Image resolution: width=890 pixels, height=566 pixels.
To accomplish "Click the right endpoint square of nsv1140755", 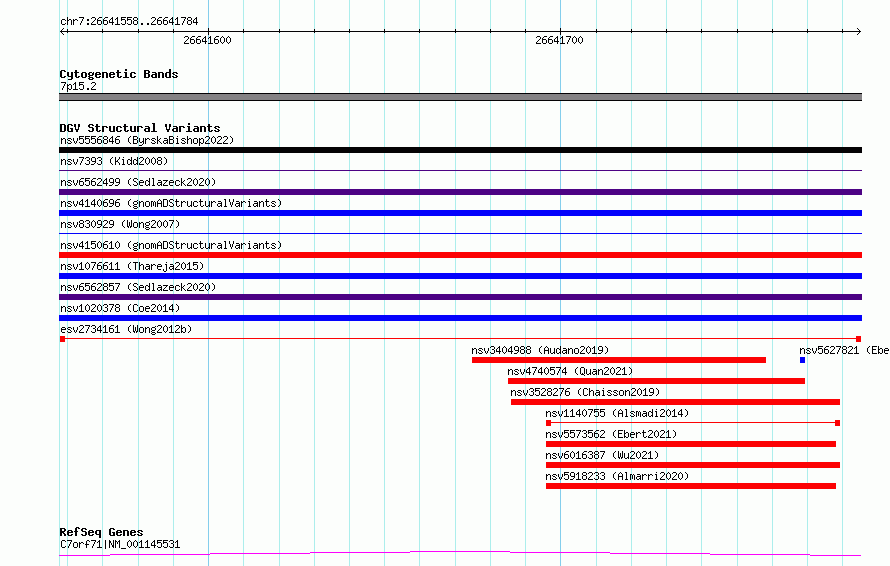I will coord(838,424).
